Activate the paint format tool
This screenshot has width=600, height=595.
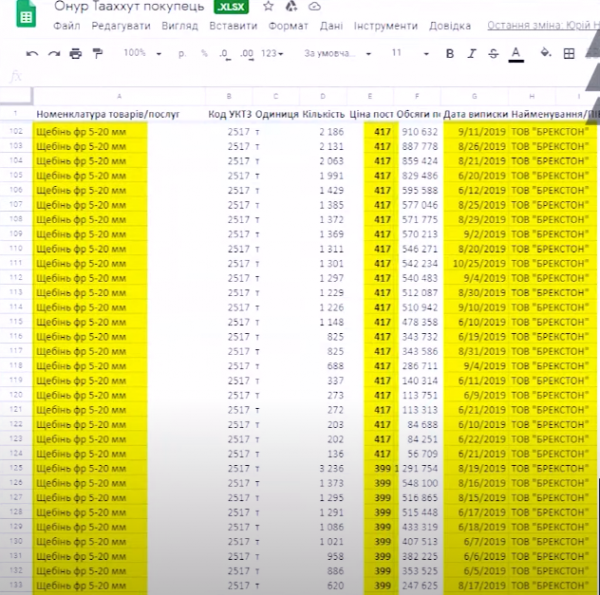(98, 54)
